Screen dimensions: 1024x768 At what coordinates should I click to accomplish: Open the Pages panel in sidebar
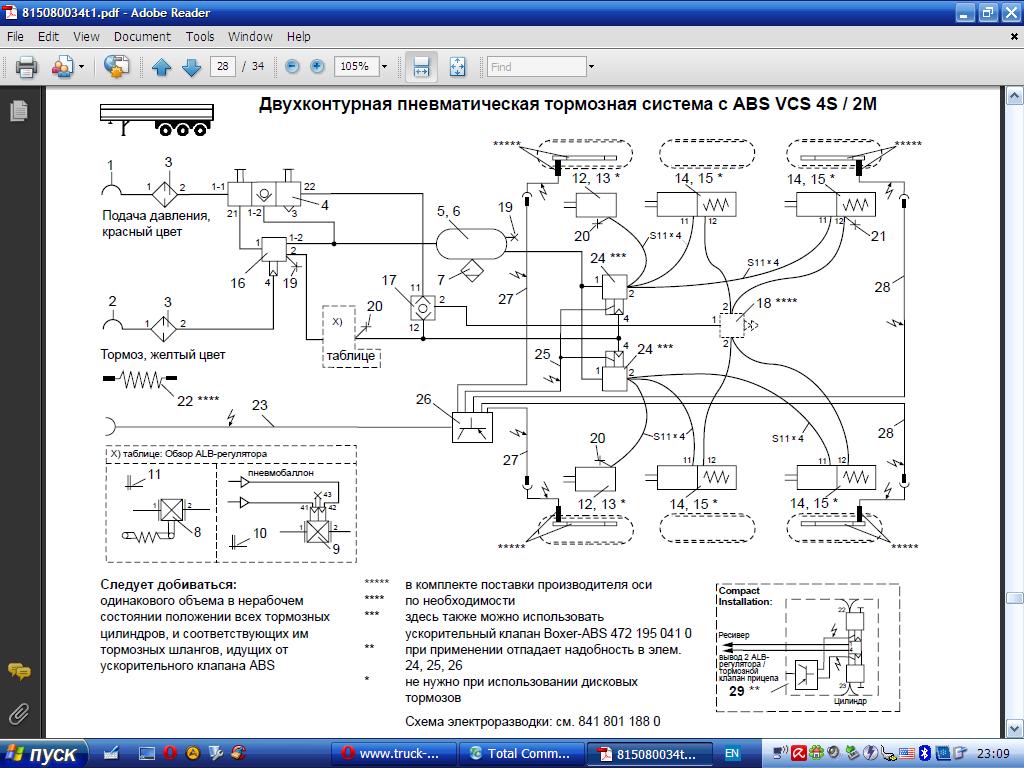[19, 110]
